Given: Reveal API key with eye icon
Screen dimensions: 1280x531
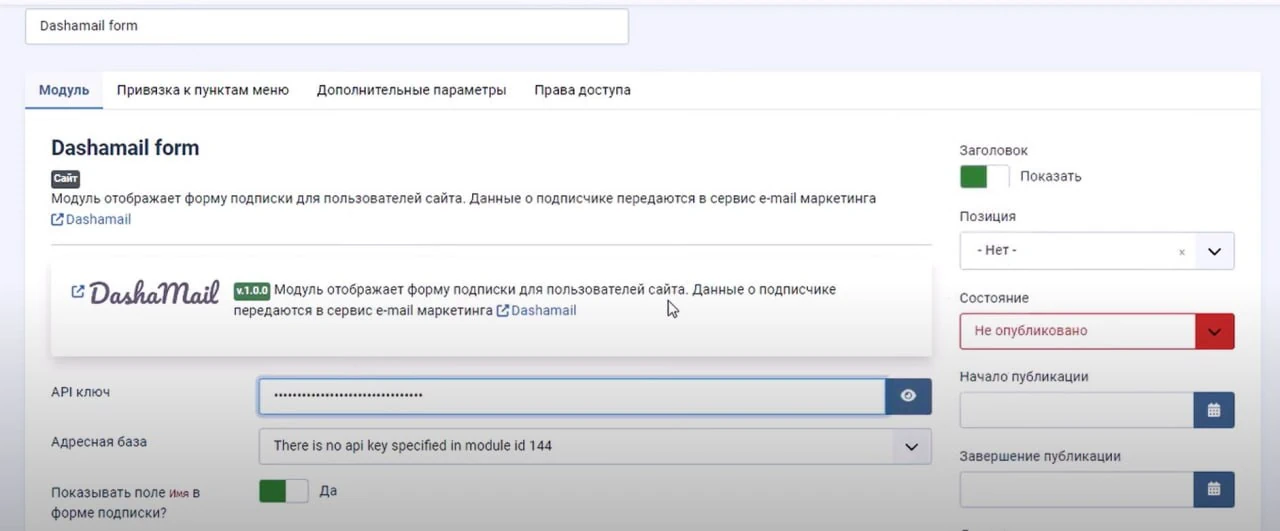Looking at the screenshot, I should pyautogui.click(x=908, y=396).
